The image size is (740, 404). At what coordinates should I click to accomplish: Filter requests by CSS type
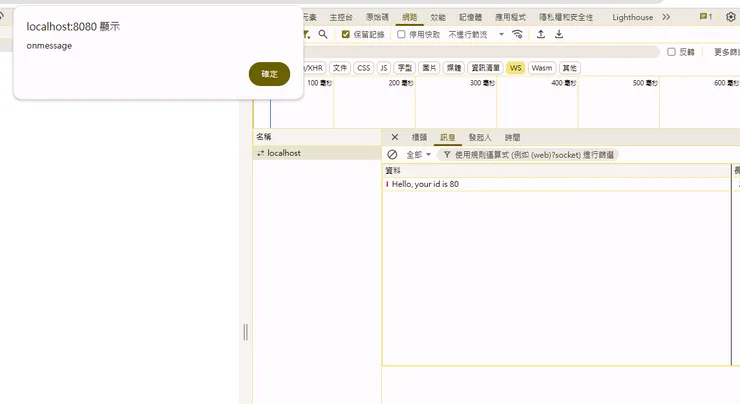tap(363, 68)
